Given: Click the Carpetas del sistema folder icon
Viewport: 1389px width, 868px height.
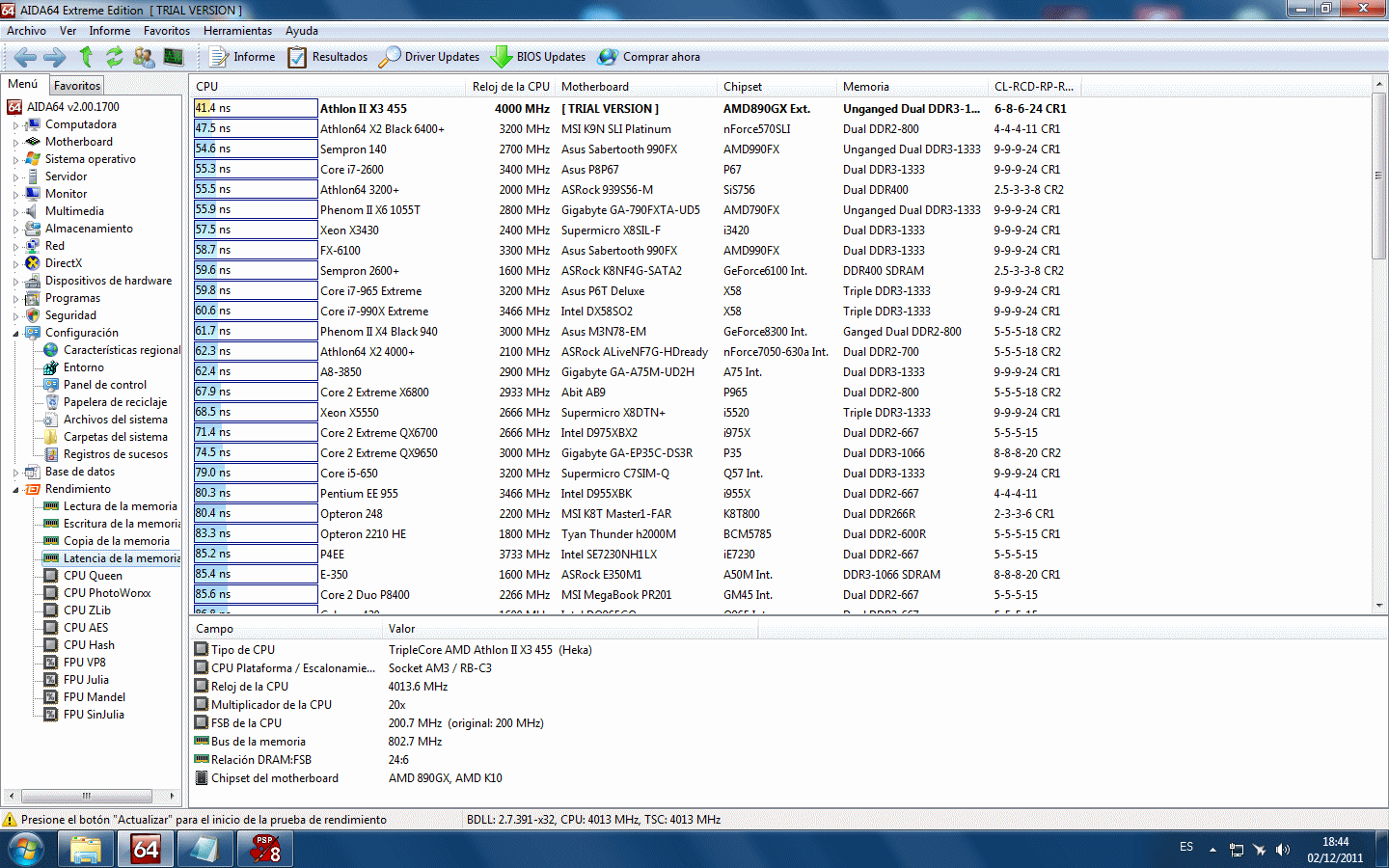Looking at the screenshot, I should tap(51, 437).
